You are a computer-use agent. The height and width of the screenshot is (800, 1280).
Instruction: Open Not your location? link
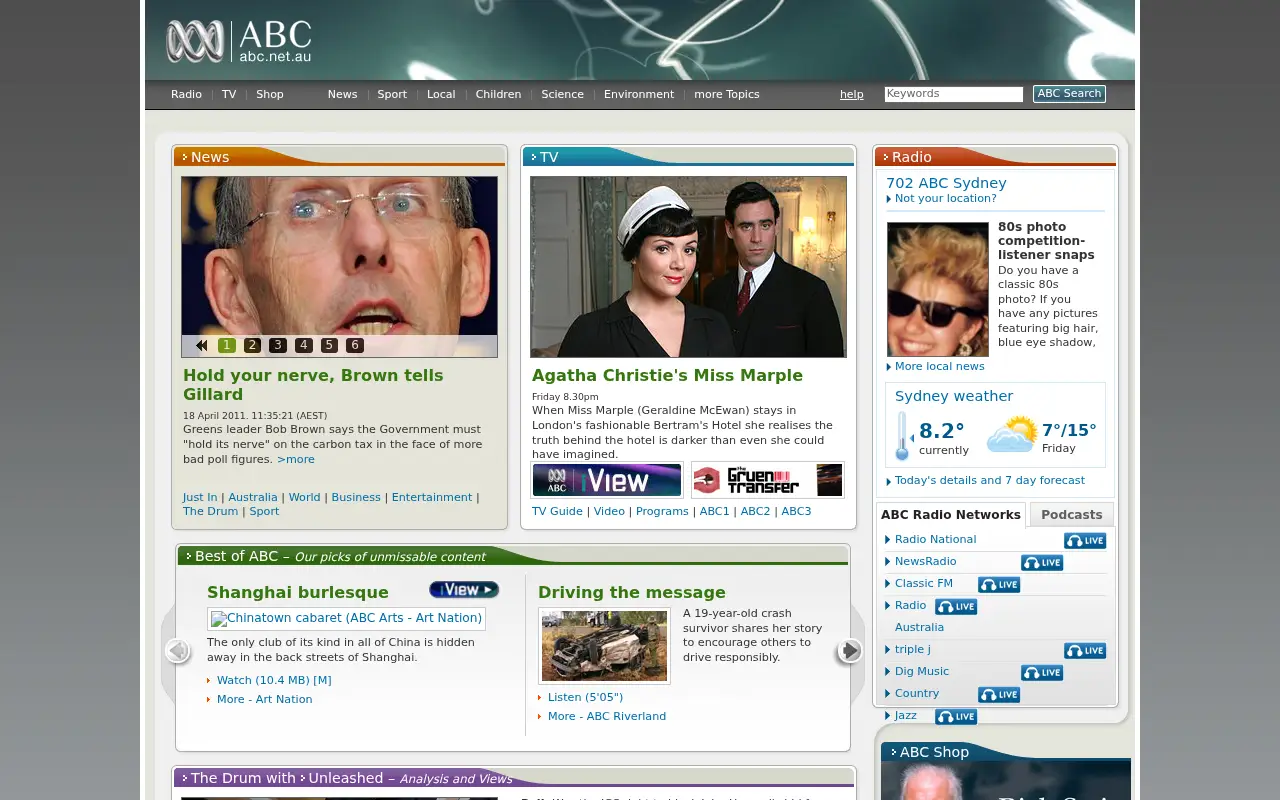click(x=946, y=198)
